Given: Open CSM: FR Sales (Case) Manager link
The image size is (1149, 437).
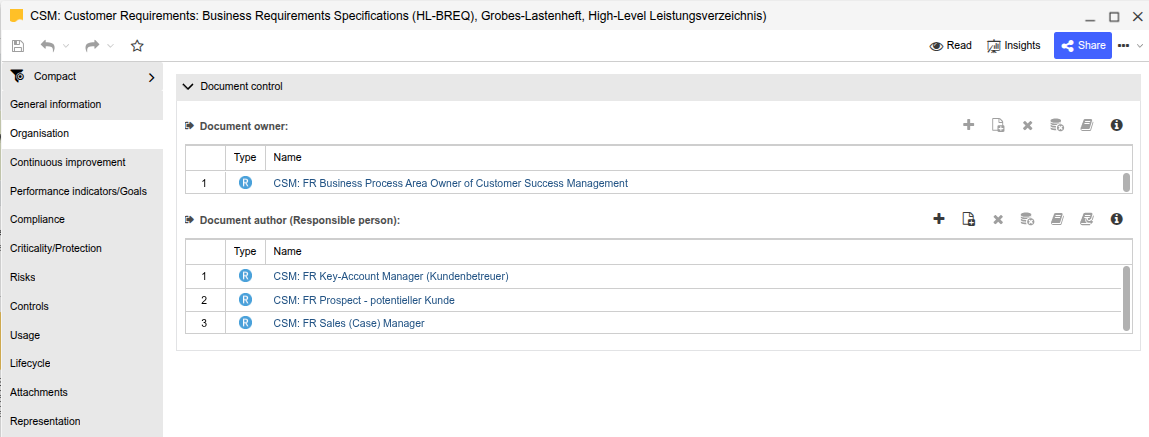Looking at the screenshot, I should pos(349,323).
